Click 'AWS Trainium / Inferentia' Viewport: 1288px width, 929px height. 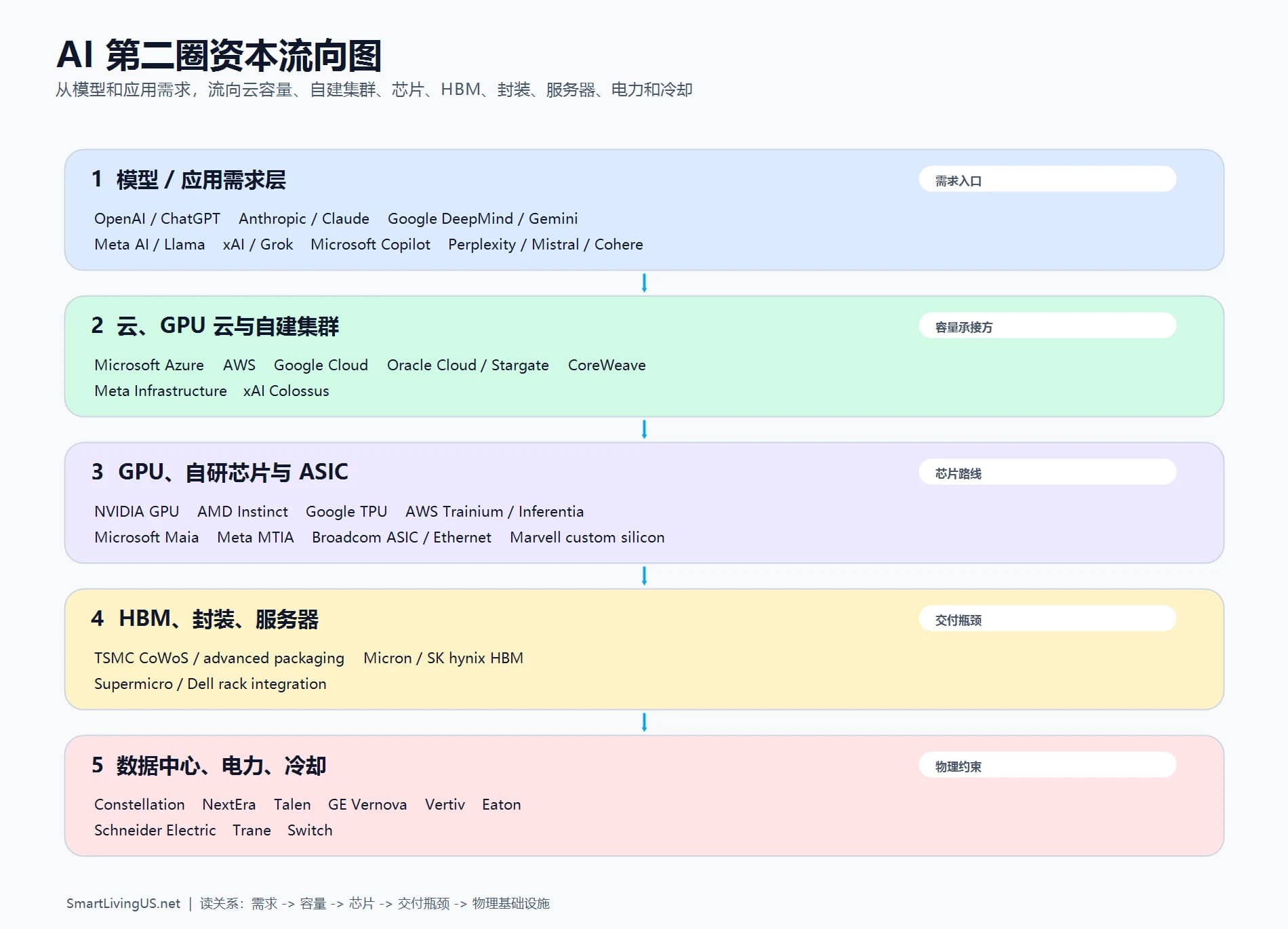[494, 511]
